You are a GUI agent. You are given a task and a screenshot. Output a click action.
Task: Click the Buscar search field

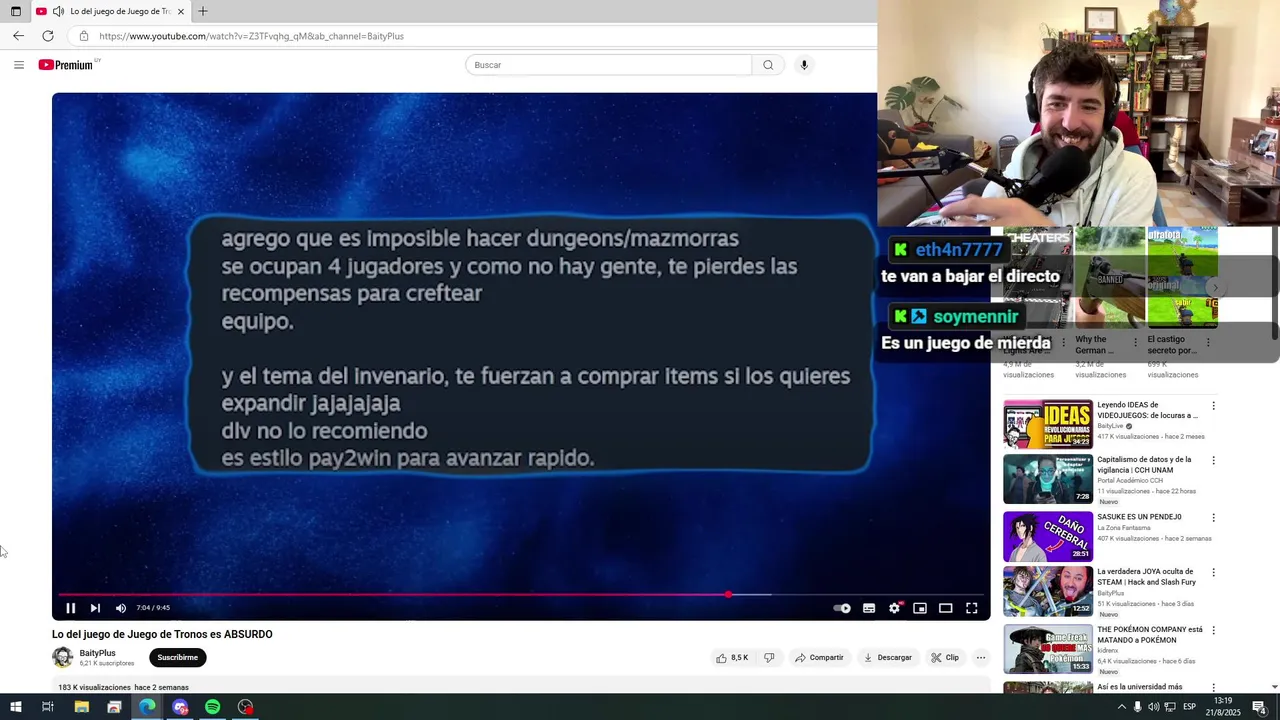(x=608, y=65)
